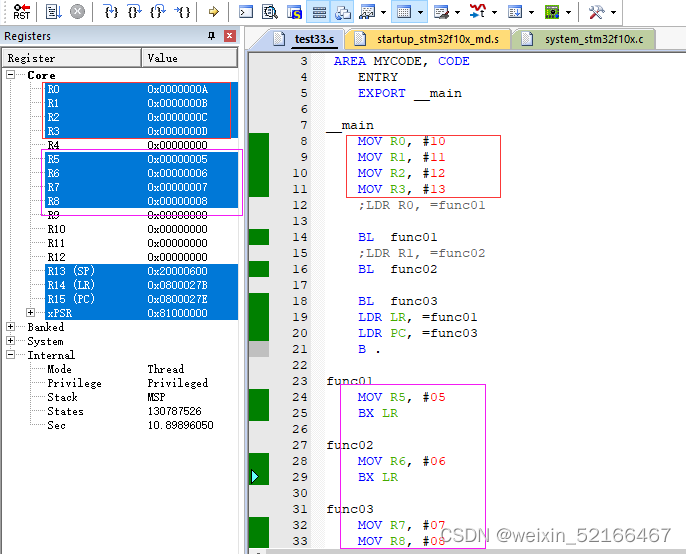The image size is (686, 554).
Task: Open the Serial windows icon
Action: 441,12
